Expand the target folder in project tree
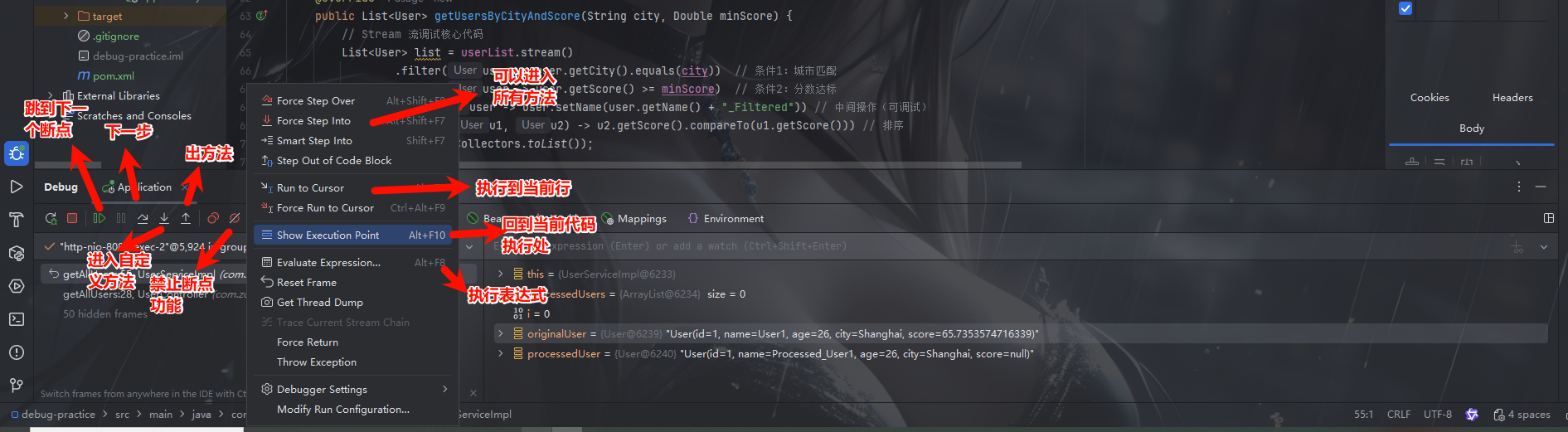This screenshot has width=1568, height=432. pyautogui.click(x=66, y=16)
